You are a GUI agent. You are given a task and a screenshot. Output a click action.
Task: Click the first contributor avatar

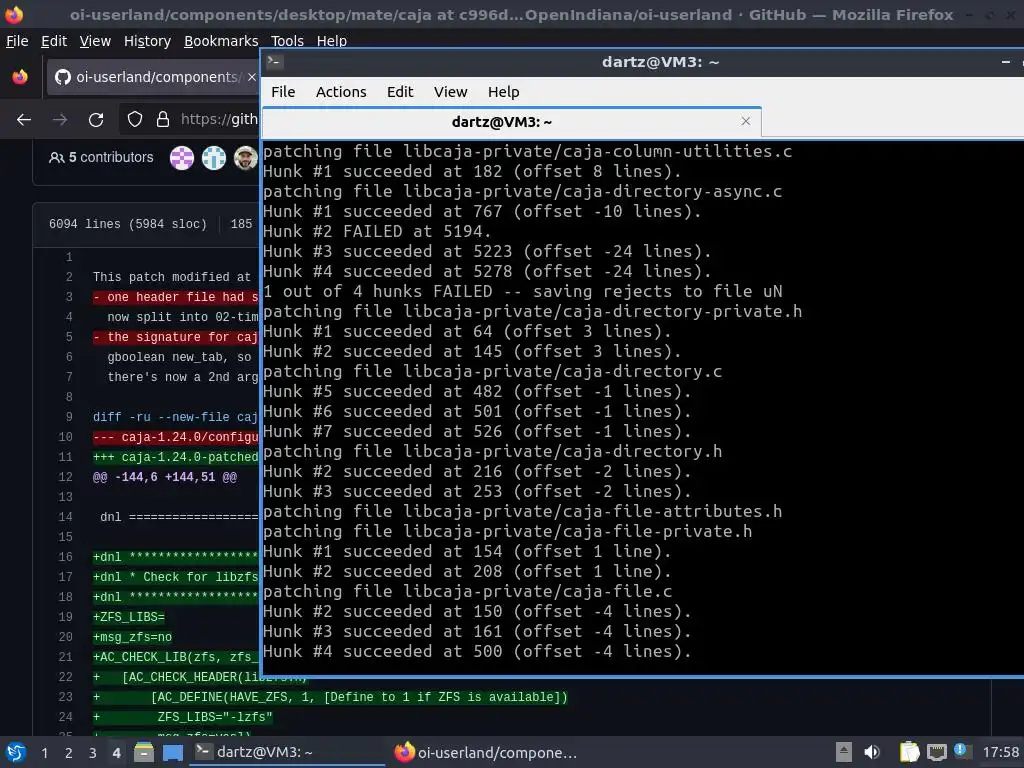pyautogui.click(x=182, y=158)
